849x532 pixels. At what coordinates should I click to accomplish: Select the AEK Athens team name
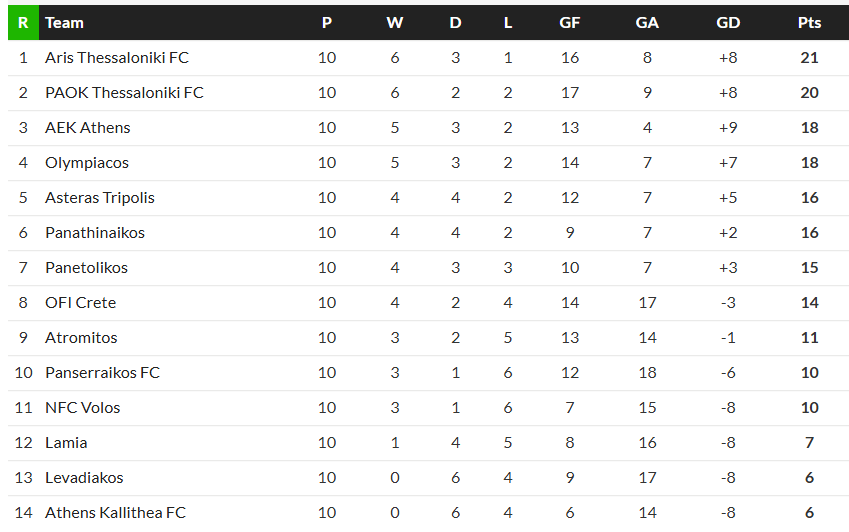[x=88, y=128]
